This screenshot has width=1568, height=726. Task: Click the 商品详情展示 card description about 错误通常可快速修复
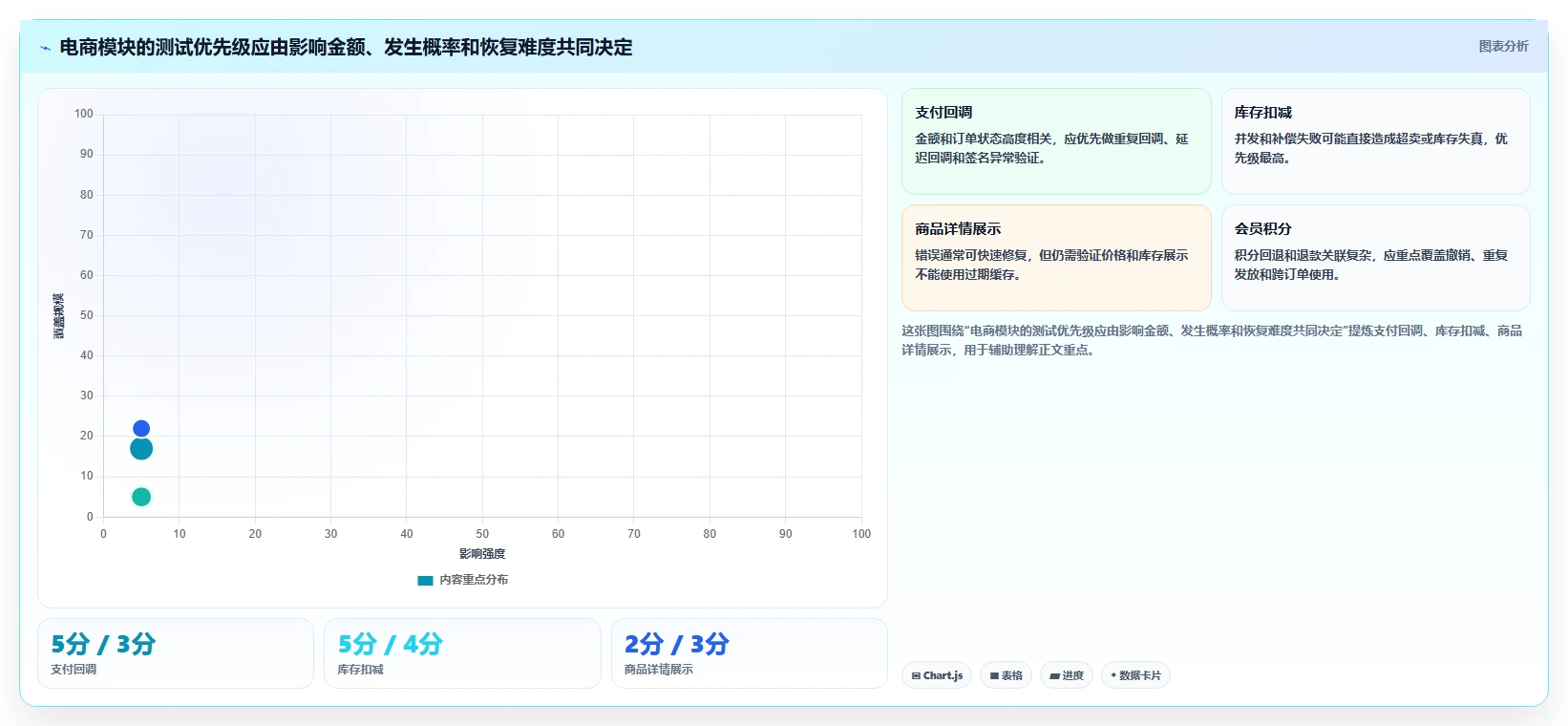pos(1051,265)
